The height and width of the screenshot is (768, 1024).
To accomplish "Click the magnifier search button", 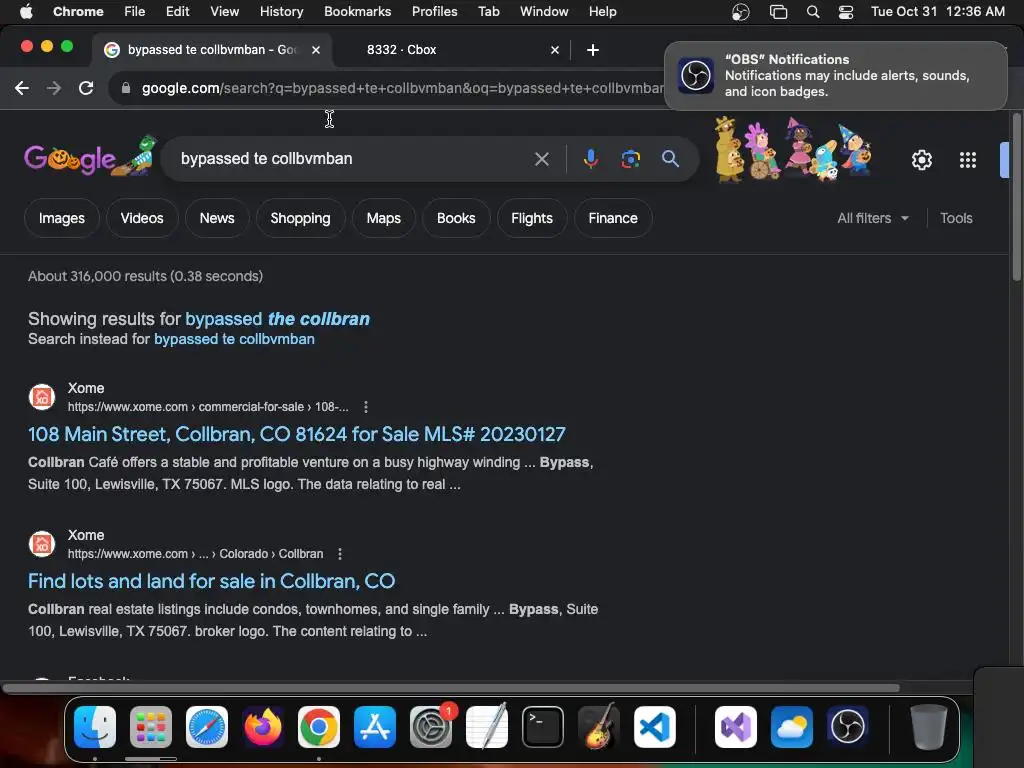I will click(x=670, y=159).
